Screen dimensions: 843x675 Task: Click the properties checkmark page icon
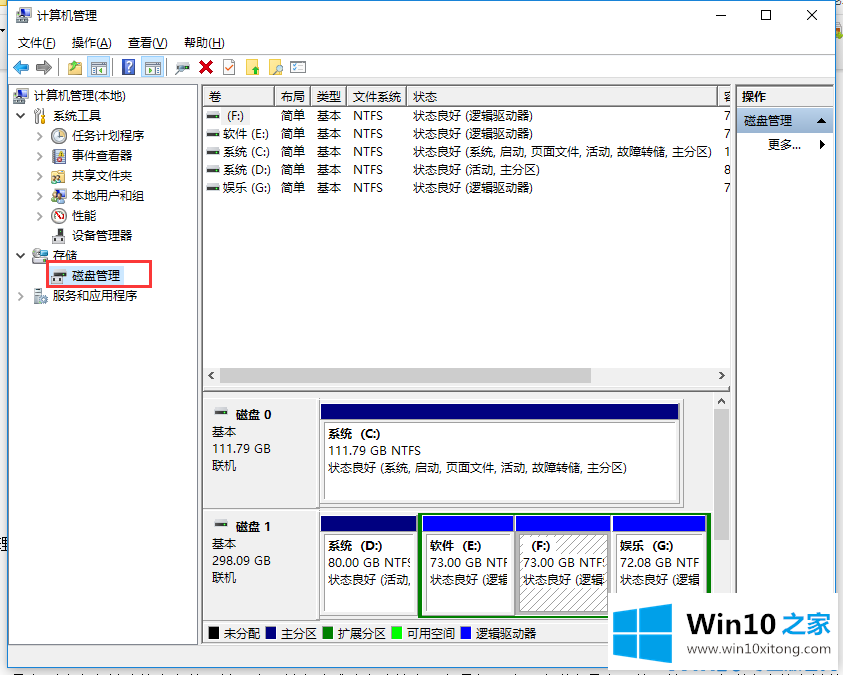(x=229, y=68)
